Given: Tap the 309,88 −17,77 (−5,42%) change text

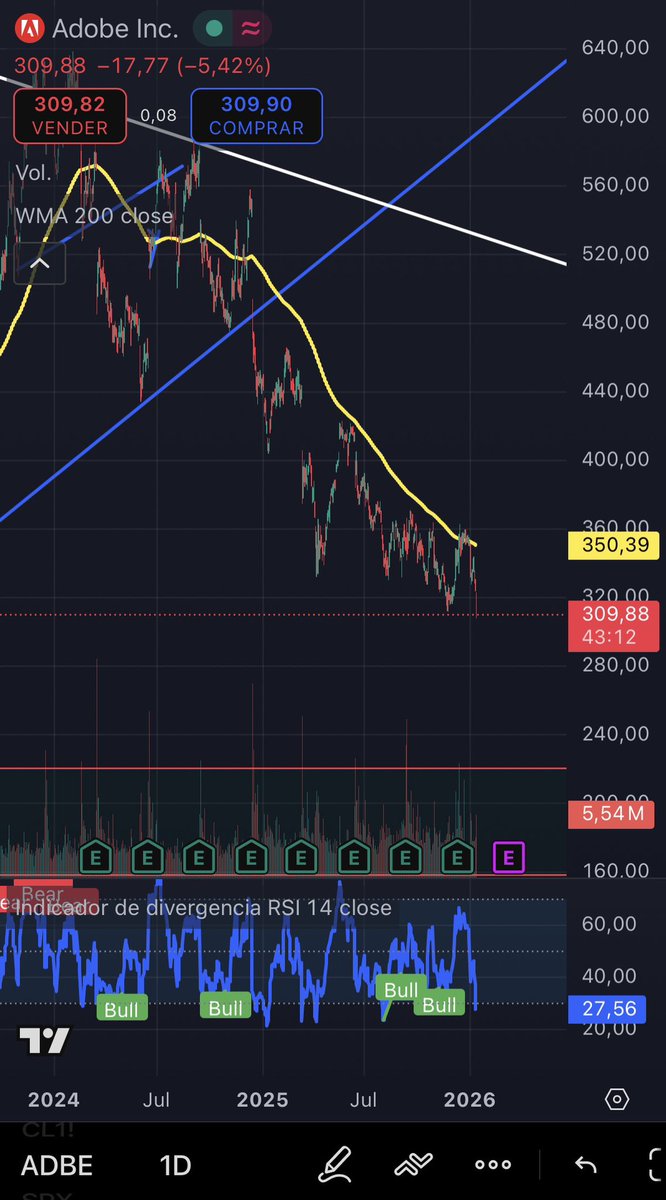Looking at the screenshot, I should pyautogui.click(x=143, y=67).
